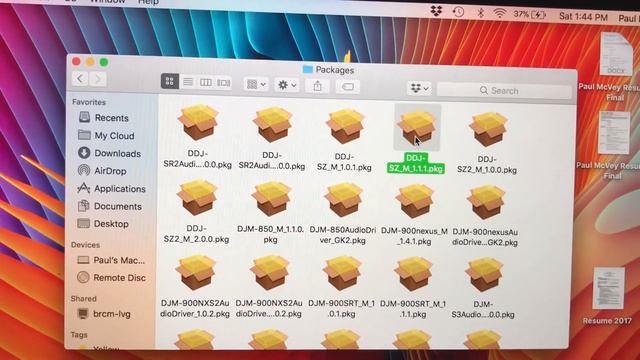Click the Time Machine menu bar icon

(458, 12)
